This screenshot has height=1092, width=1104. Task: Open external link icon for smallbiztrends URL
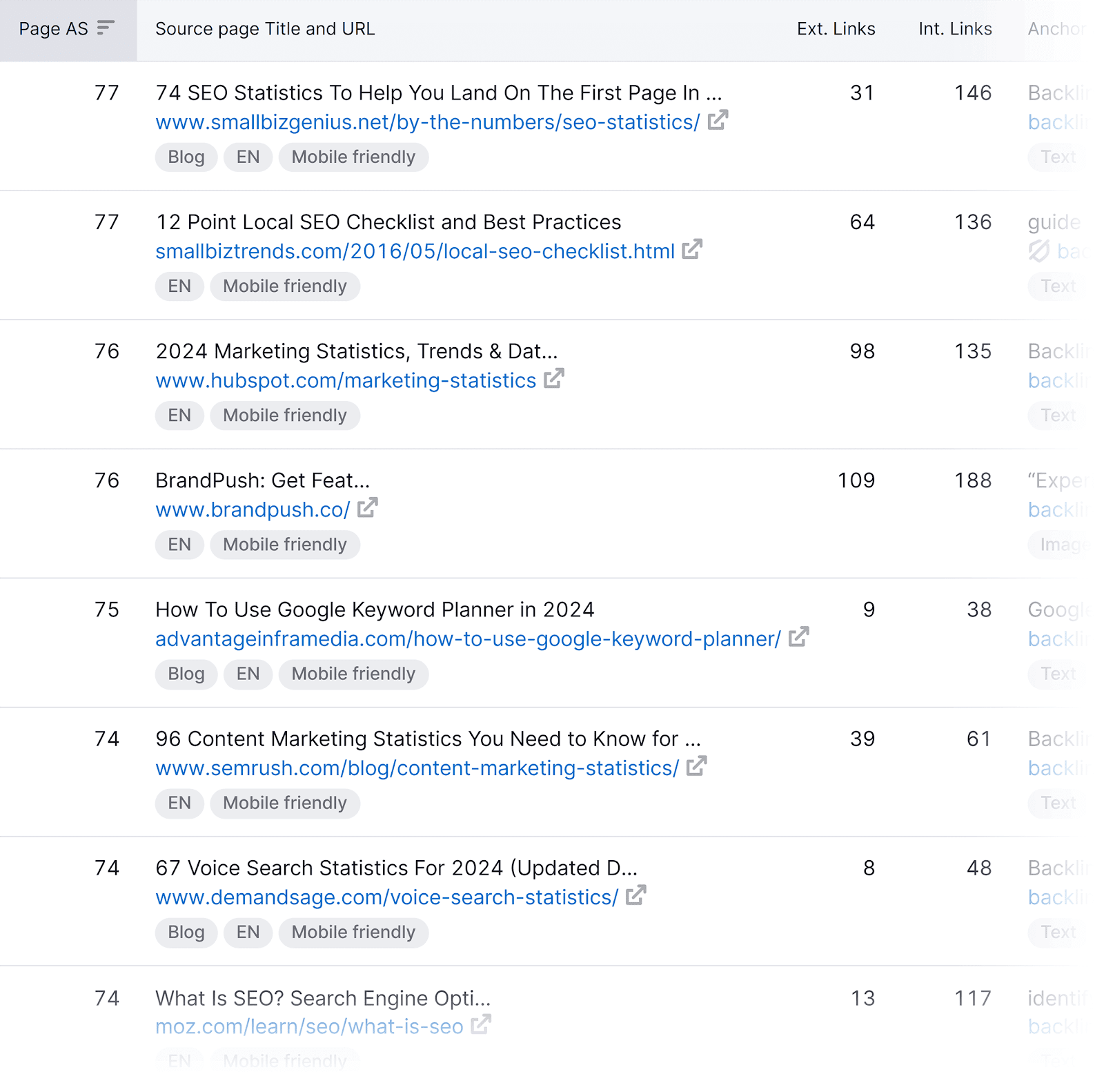pos(692,249)
